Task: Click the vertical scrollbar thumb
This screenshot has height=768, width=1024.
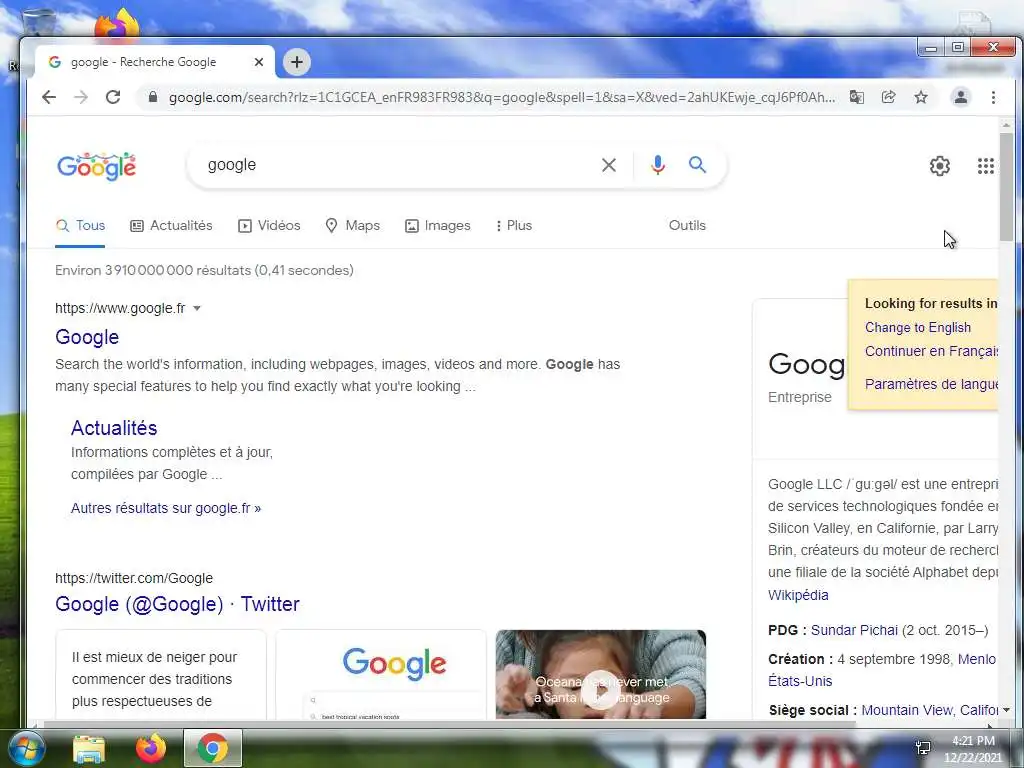Action: tap(1006, 187)
